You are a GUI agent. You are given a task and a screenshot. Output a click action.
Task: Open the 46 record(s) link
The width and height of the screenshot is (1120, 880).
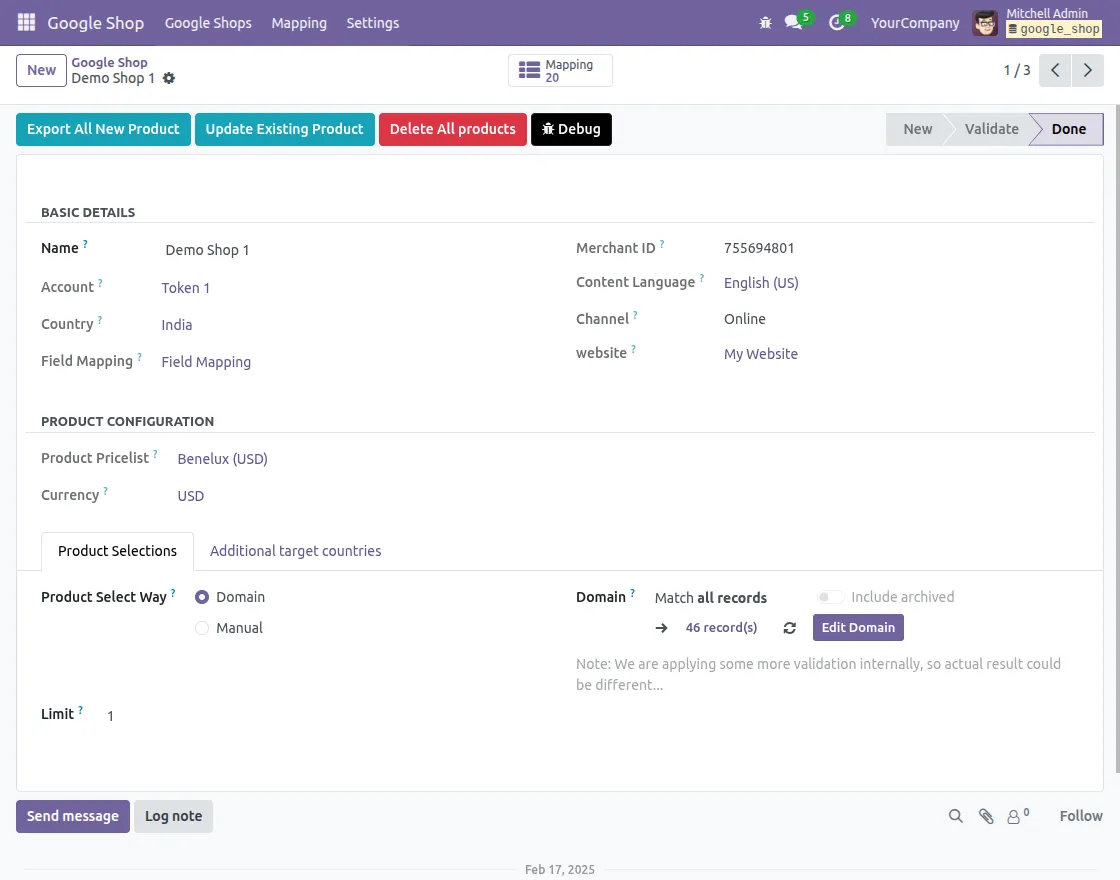(721, 627)
